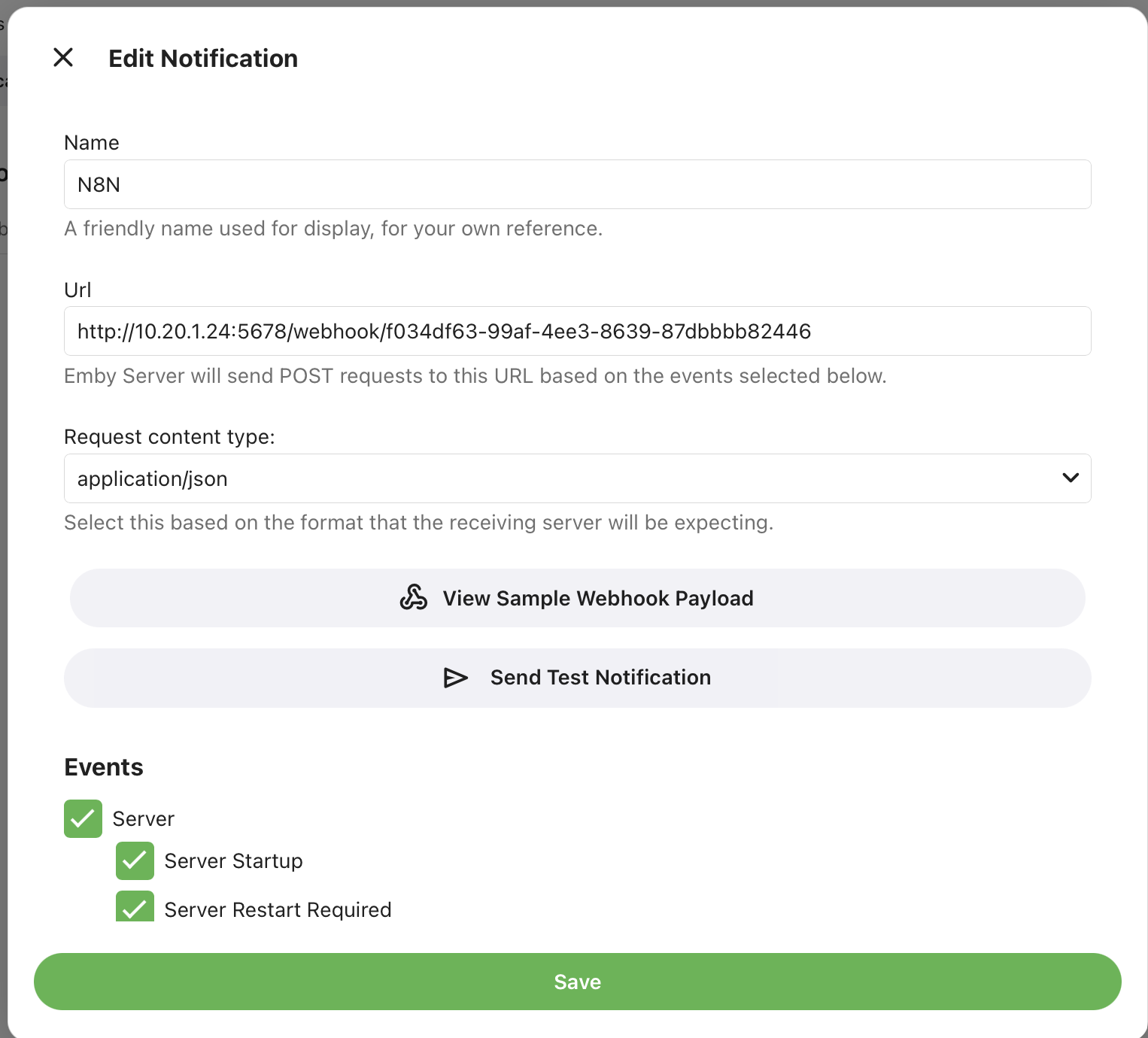Image resolution: width=1148 pixels, height=1038 pixels.
Task: Focus the Name field containing N8N
Action: tap(577, 184)
